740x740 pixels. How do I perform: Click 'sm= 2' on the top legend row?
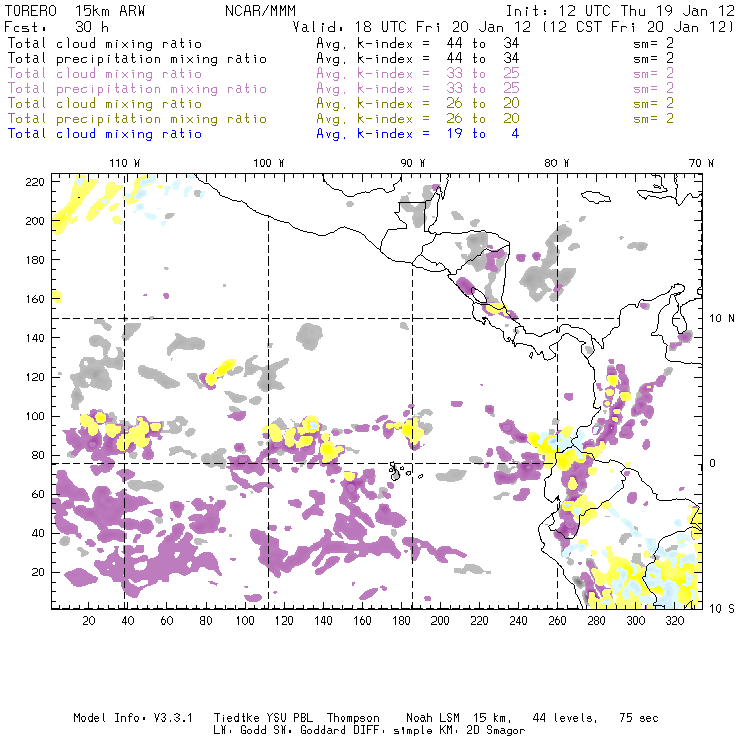[x=654, y=44]
